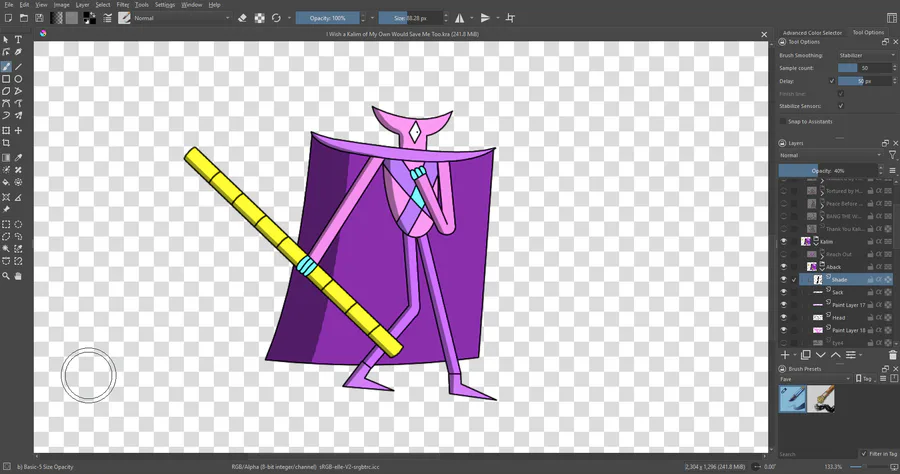
Task: Select the Ellipse shape tool
Action: (x=18, y=79)
